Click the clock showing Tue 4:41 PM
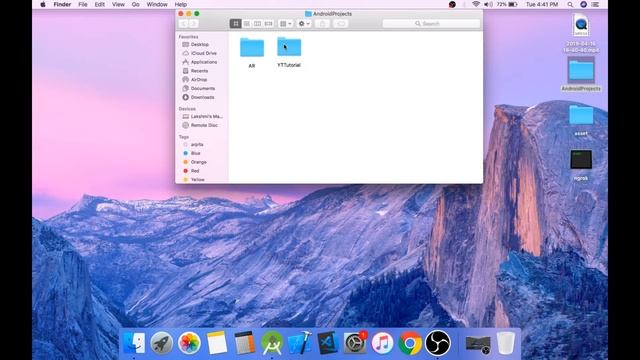640x360 pixels. point(542,4)
